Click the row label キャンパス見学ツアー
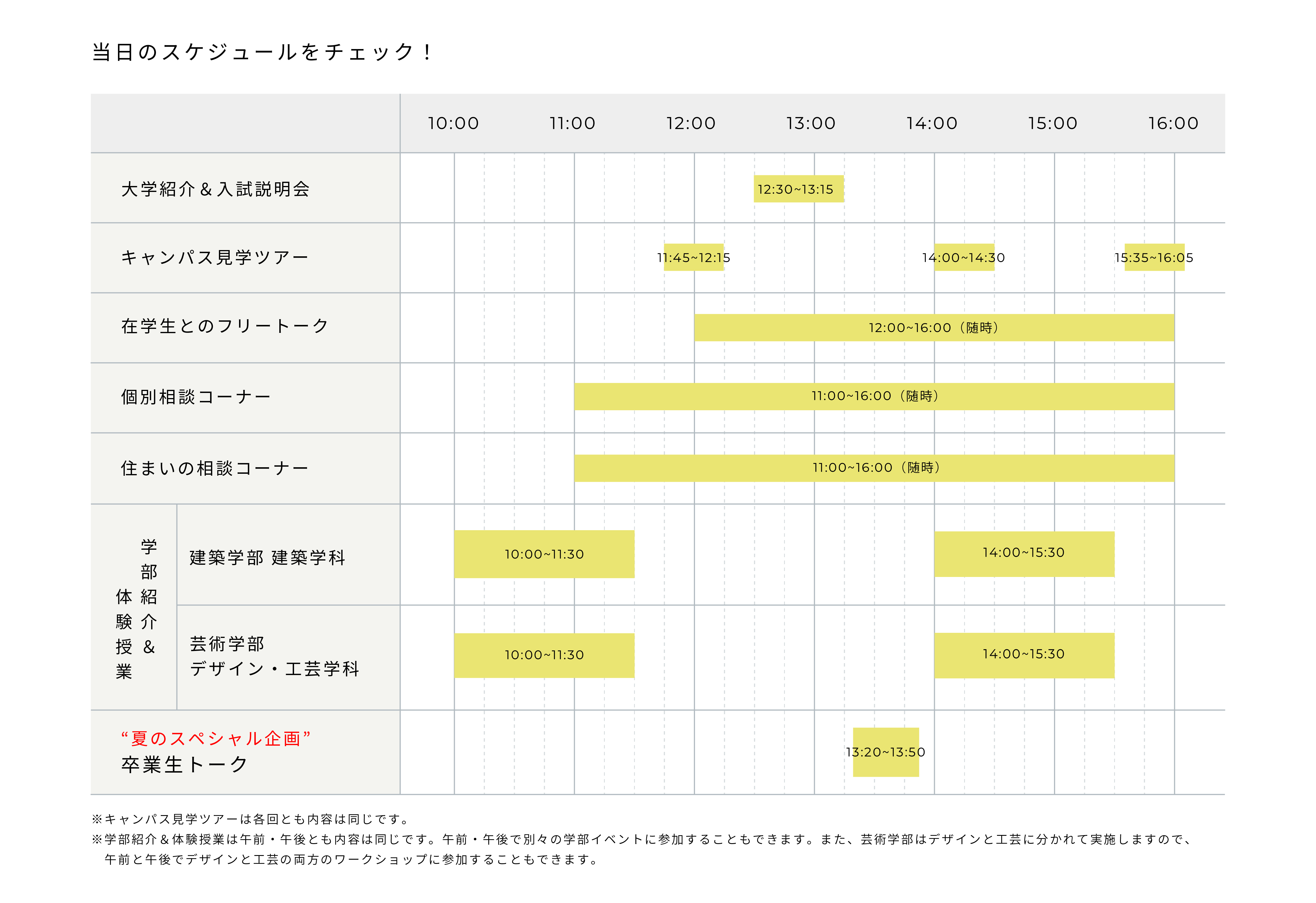The width and height of the screenshot is (1316, 903). click(x=215, y=258)
